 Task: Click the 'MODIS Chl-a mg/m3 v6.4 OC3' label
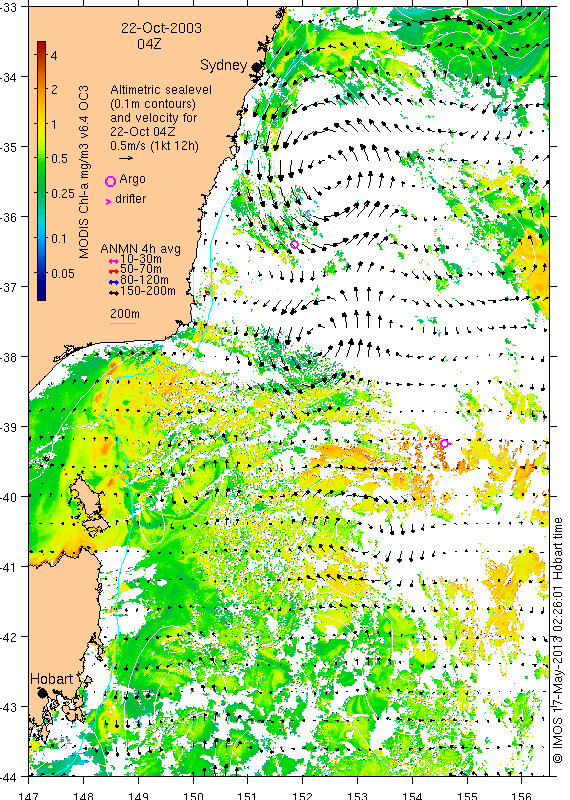(84, 171)
